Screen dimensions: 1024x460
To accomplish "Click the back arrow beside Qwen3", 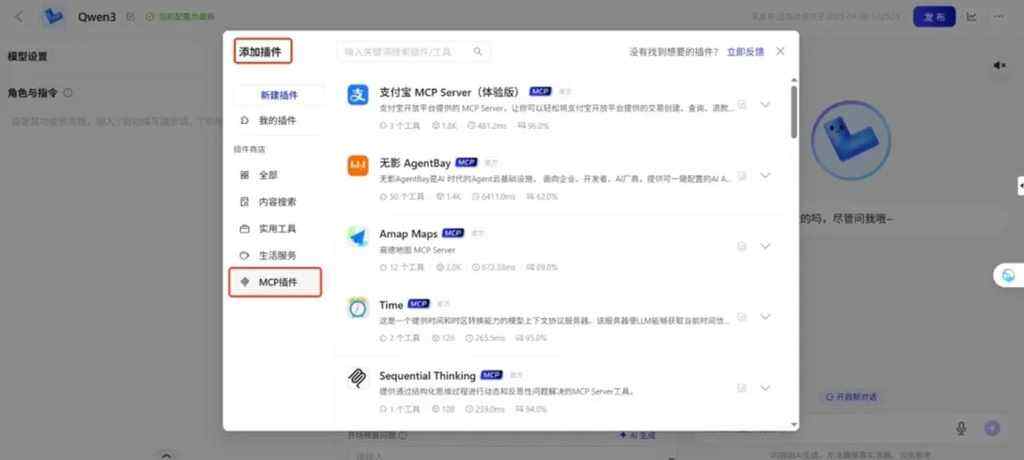I will coord(18,17).
